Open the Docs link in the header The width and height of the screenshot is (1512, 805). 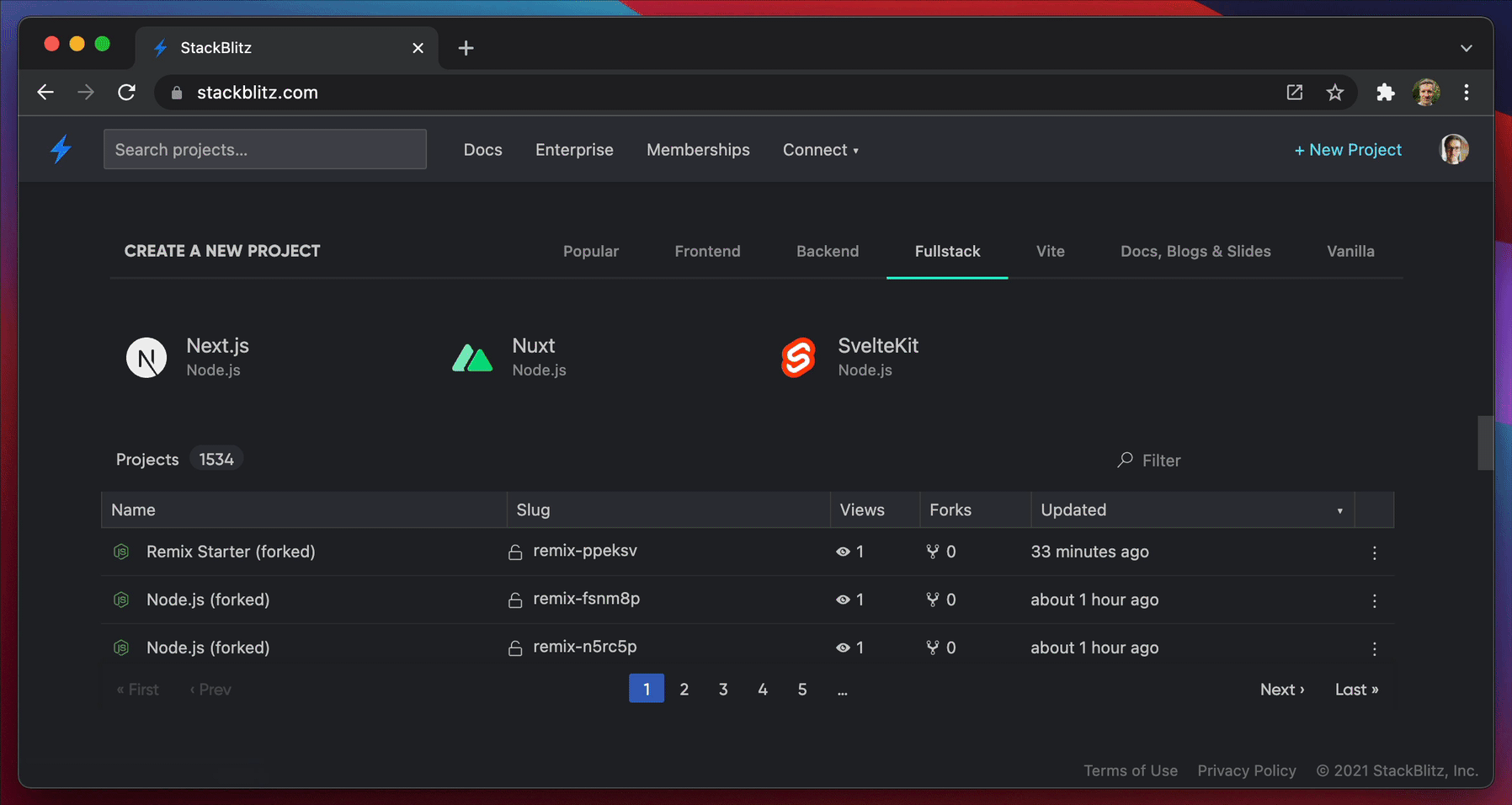(x=482, y=150)
